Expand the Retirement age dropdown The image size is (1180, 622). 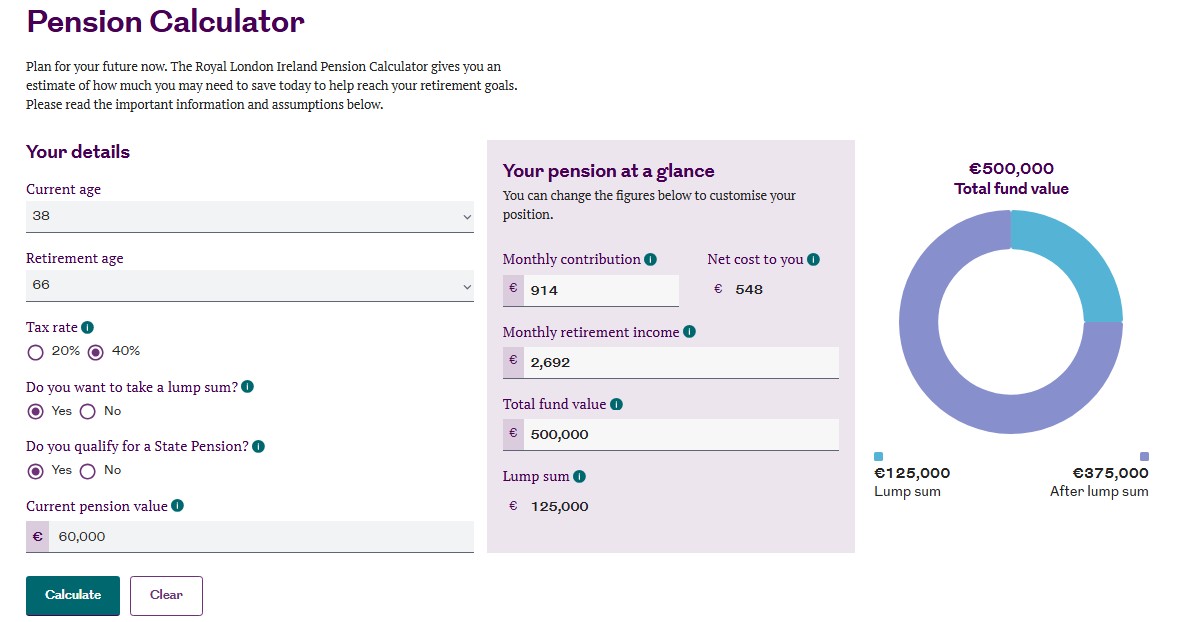[250, 286]
